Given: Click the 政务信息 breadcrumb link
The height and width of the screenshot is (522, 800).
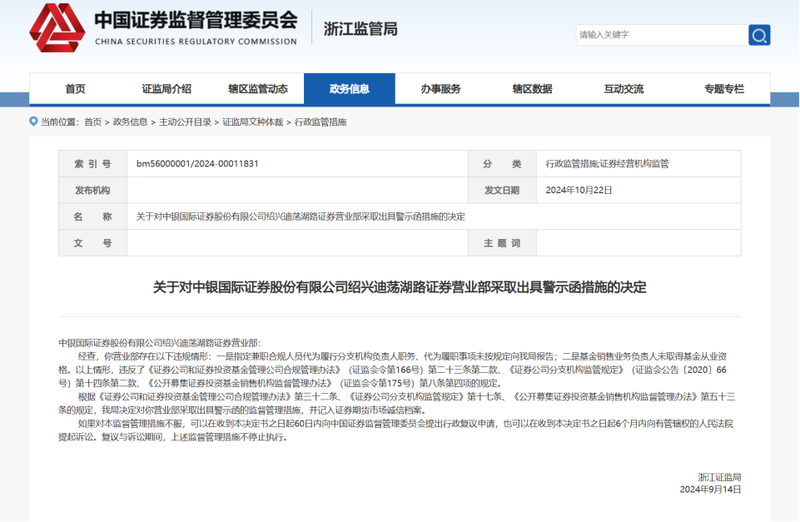Looking at the screenshot, I should point(130,122).
